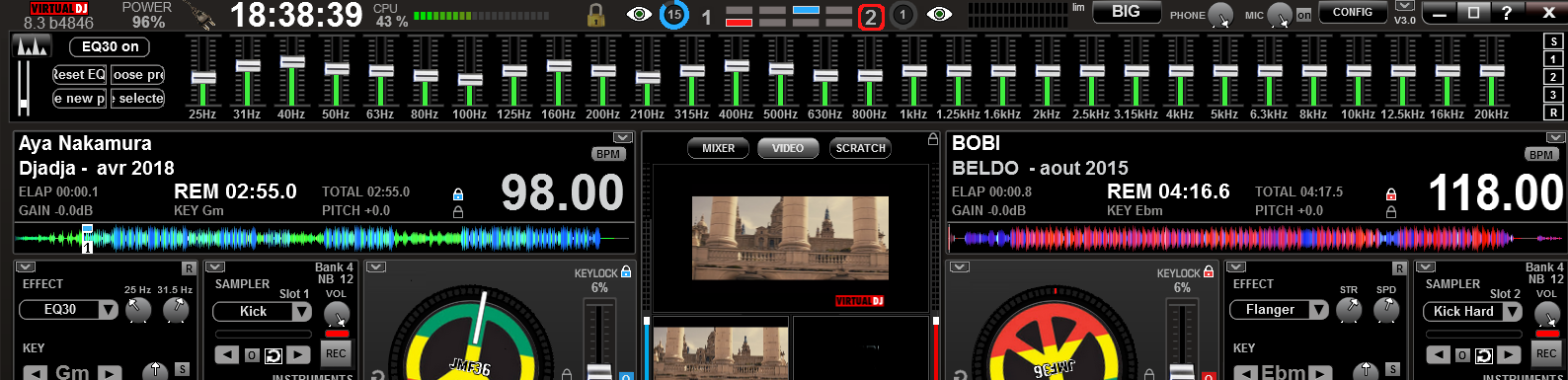Switch to the MIXER tab
Image resolution: width=1568 pixels, height=380 pixels.
pyautogui.click(x=718, y=148)
